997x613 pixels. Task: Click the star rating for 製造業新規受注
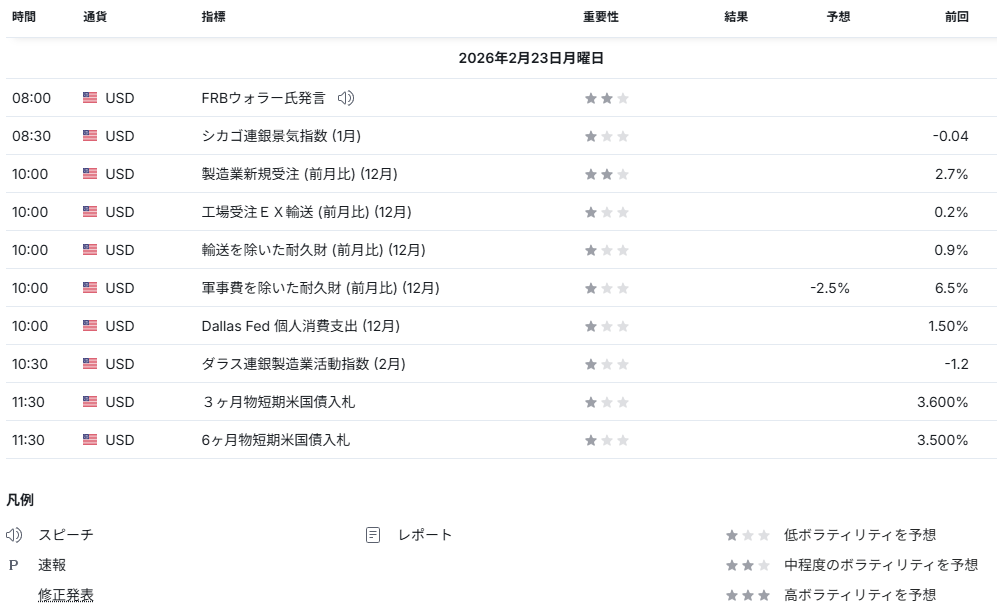(607, 174)
